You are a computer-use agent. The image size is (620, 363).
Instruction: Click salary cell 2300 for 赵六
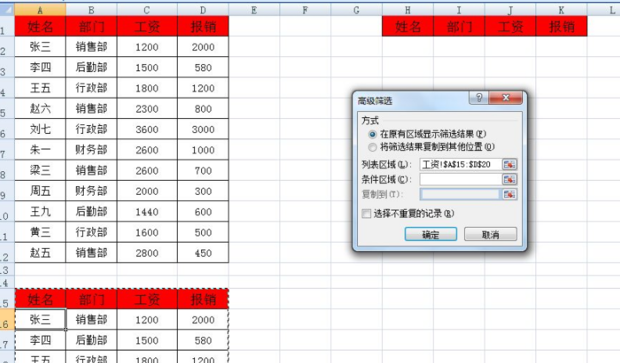point(147,108)
